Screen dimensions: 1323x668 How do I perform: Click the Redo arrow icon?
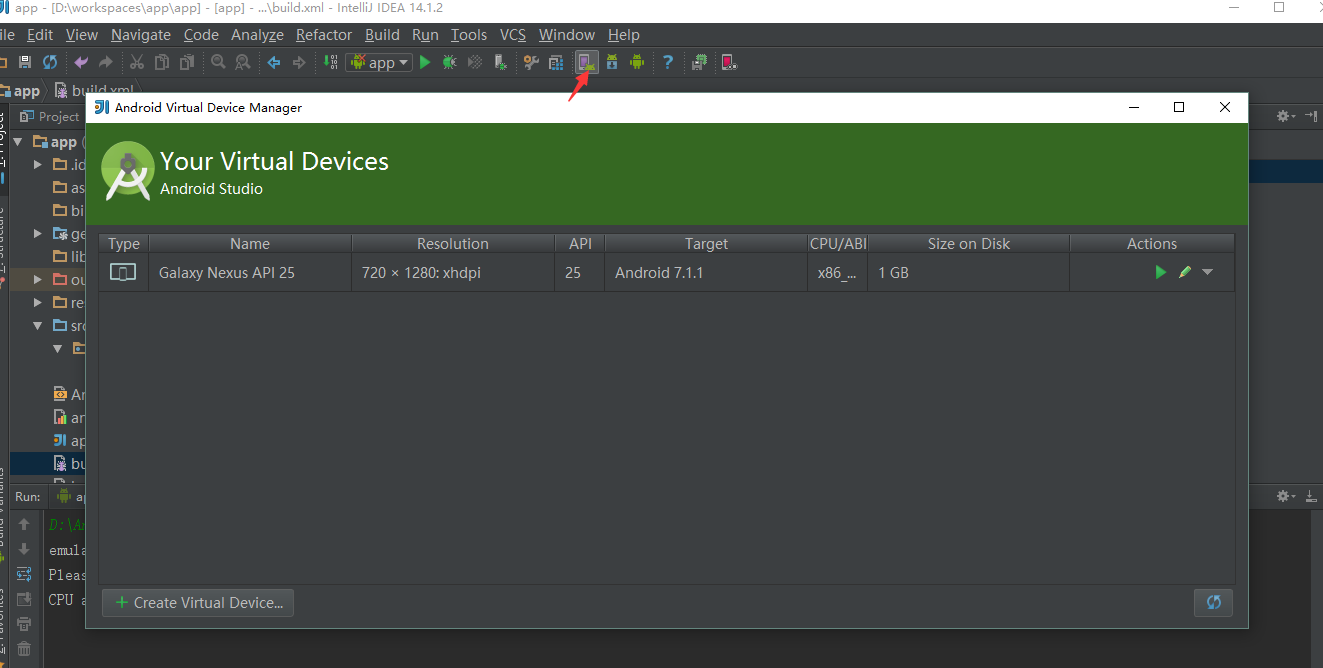pos(105,62)
